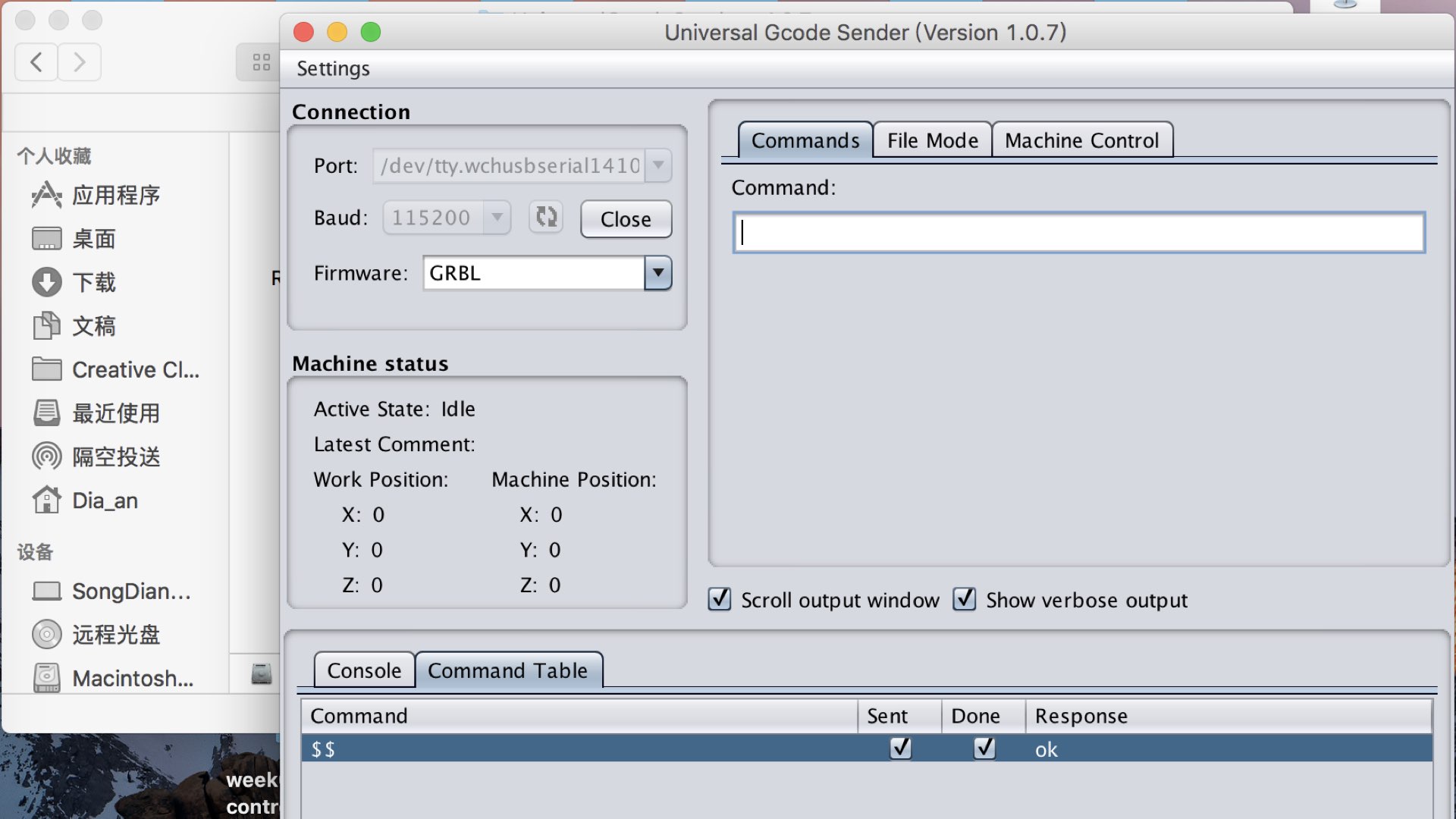Screen dimensions: 1456x819
Task: Switch Finder to icon grid view
Action: point(261,62)
